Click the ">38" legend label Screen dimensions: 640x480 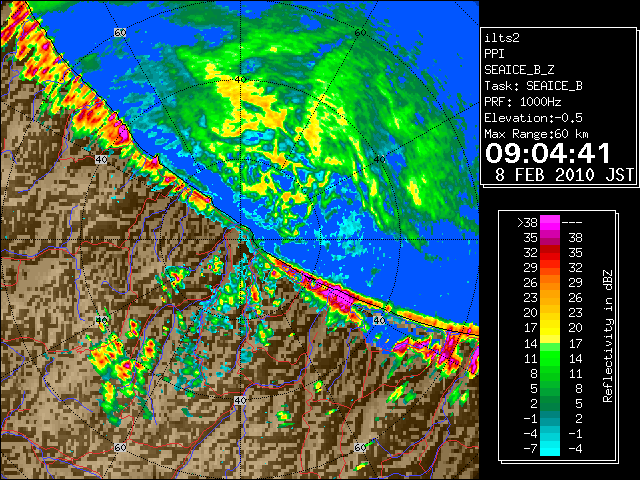click(x=527, y=223)
